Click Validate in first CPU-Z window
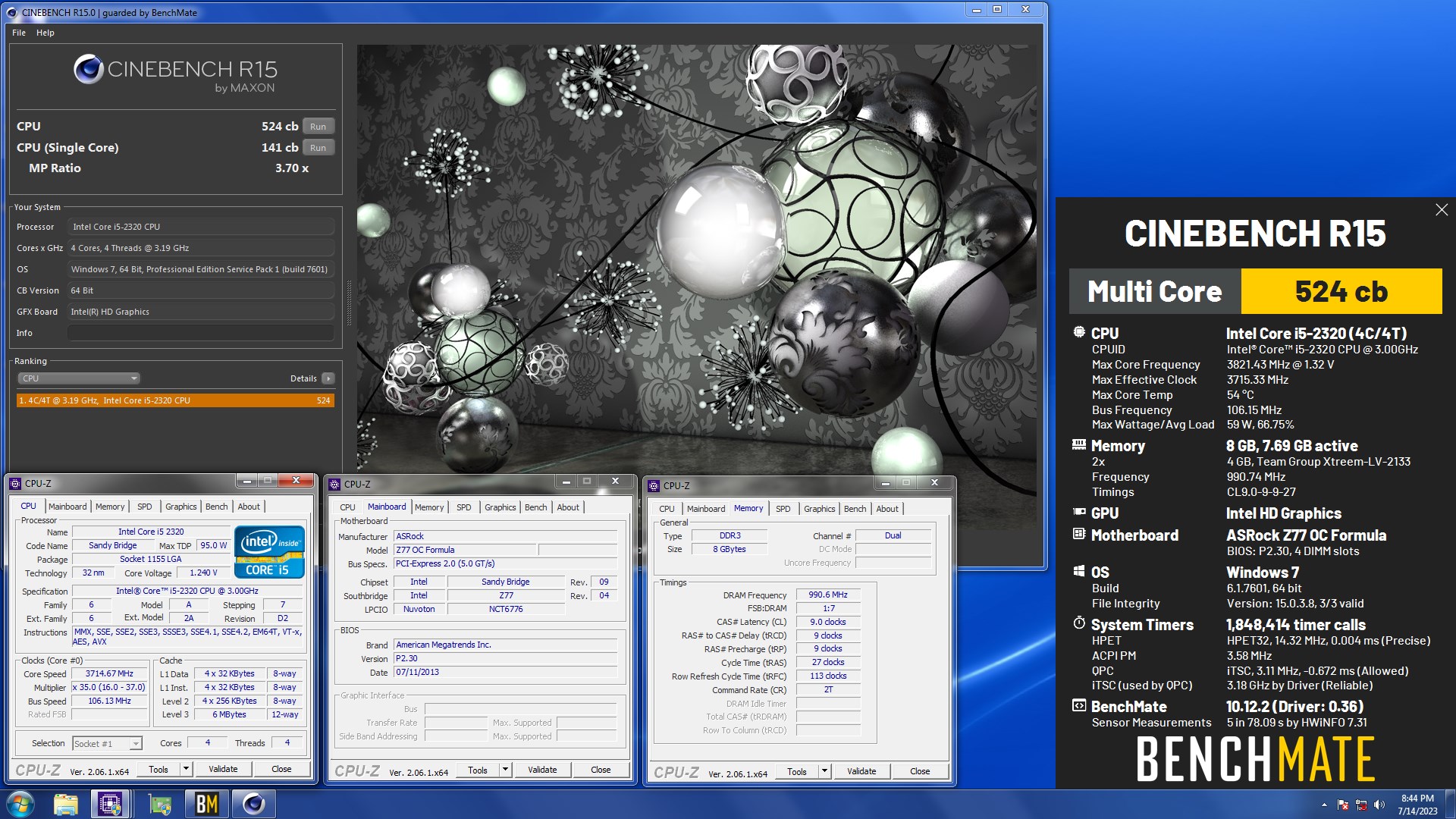1456x819 pixels. pos(223,769)
